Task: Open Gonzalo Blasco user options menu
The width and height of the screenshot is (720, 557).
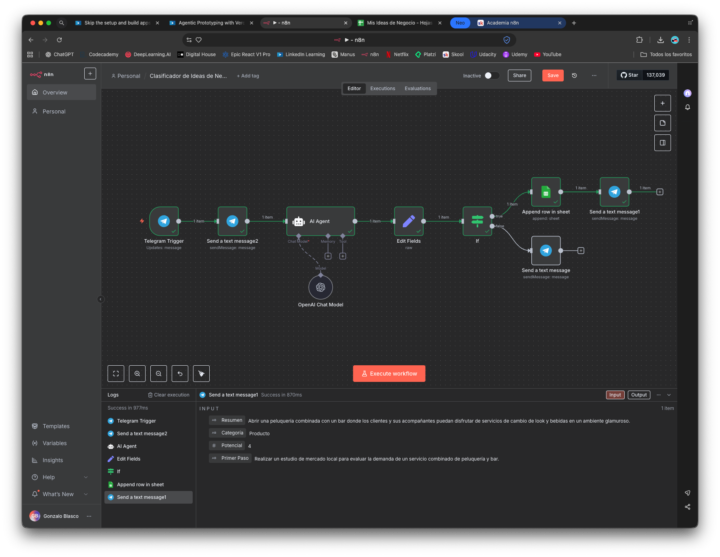Action: pyautogui.click(x=89, y=516)
